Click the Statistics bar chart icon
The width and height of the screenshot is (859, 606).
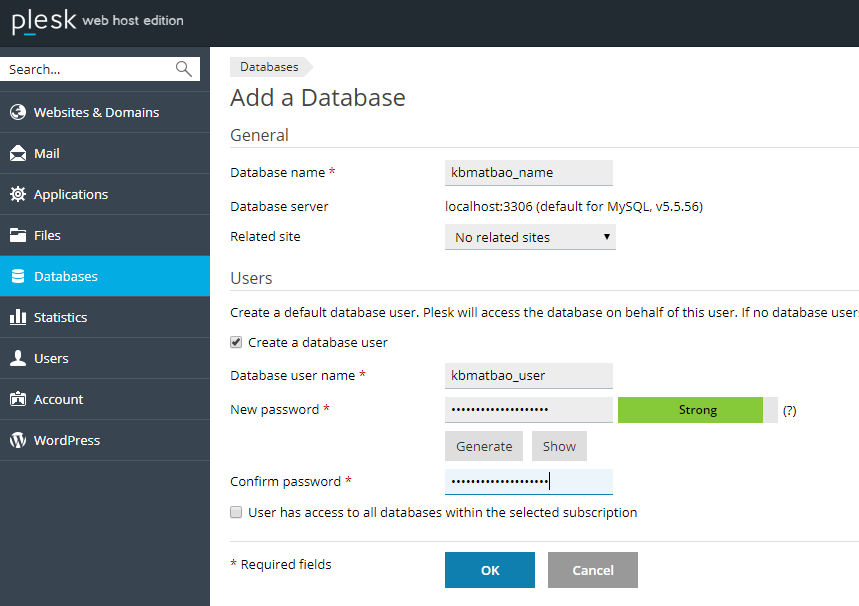pos(18,317)
